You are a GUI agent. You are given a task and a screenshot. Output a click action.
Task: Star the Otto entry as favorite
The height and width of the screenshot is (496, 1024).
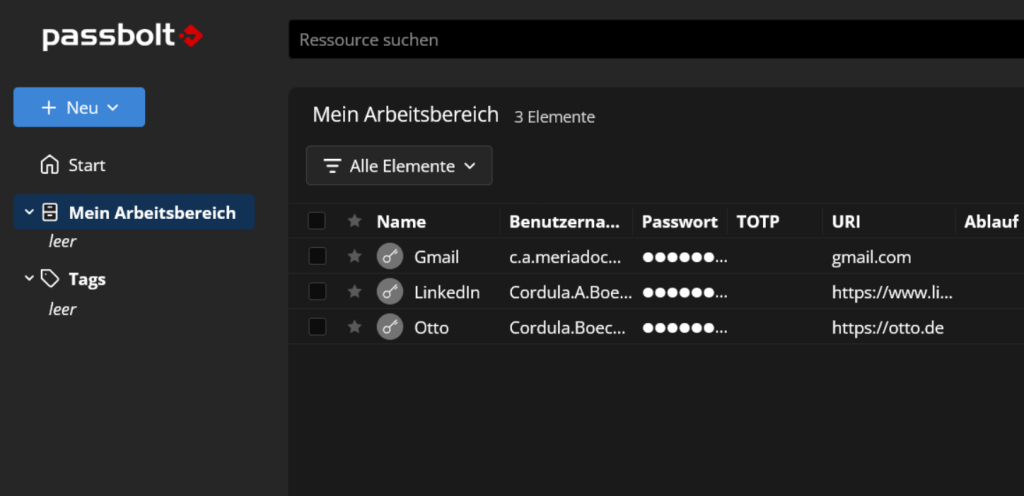354,327
